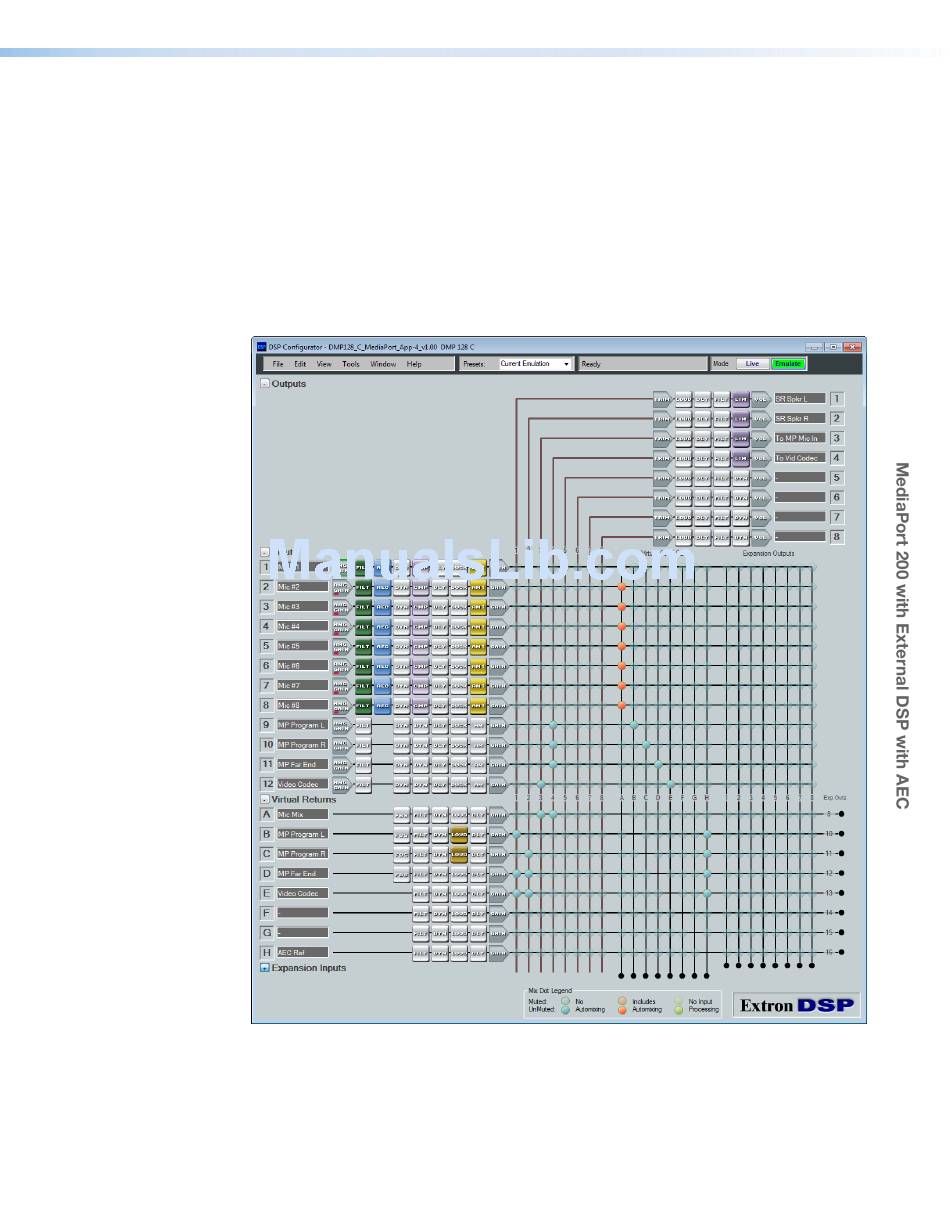Click input number 12 button
The image size is (950, 1229).
point(267,784)
